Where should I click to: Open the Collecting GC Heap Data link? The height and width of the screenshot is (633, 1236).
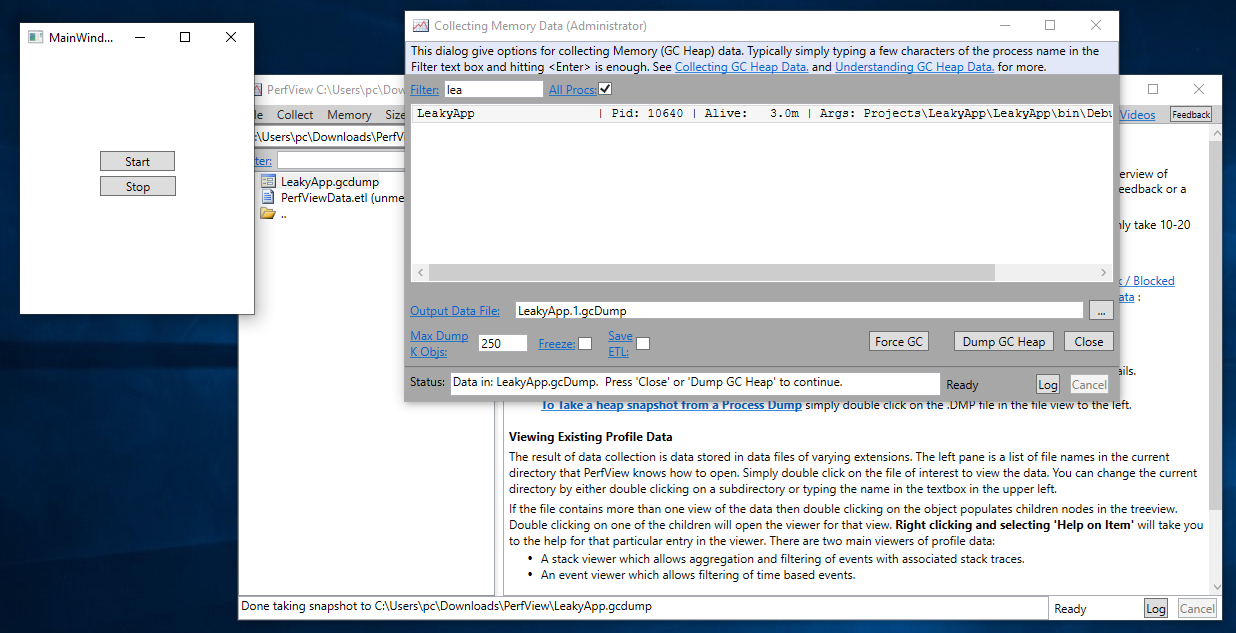[742, 67]
